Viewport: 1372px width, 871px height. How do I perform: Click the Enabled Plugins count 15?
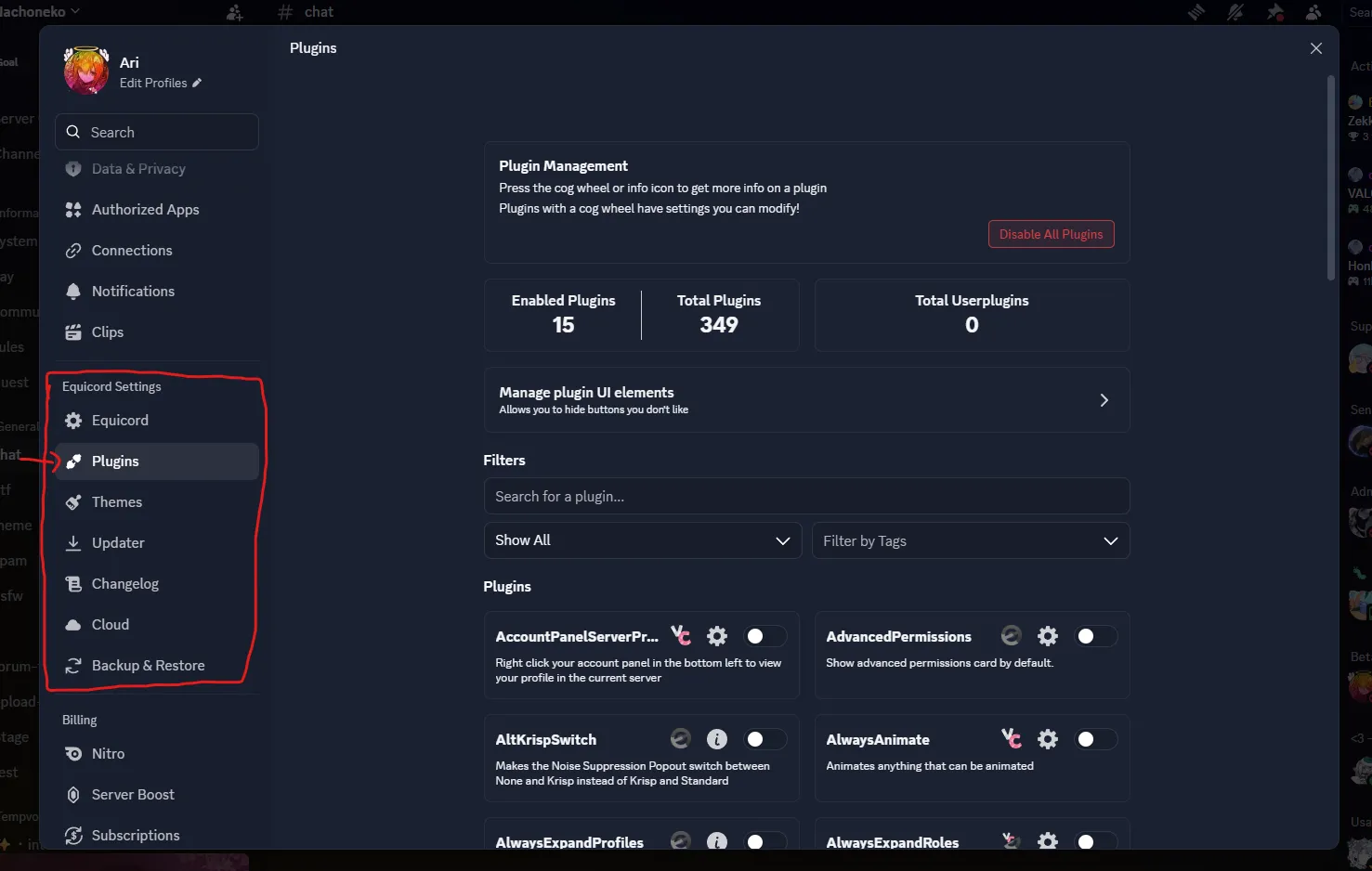pos(563,325)
